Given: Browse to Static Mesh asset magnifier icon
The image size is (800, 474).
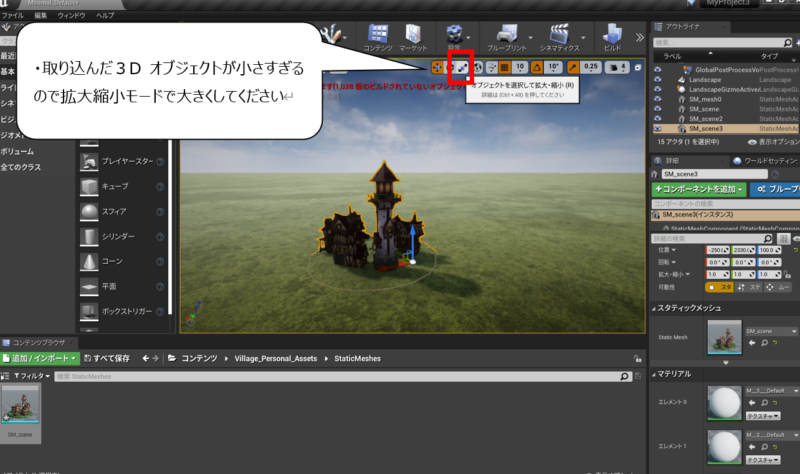Looking at the screenshot, I should (x=764, y=343).
